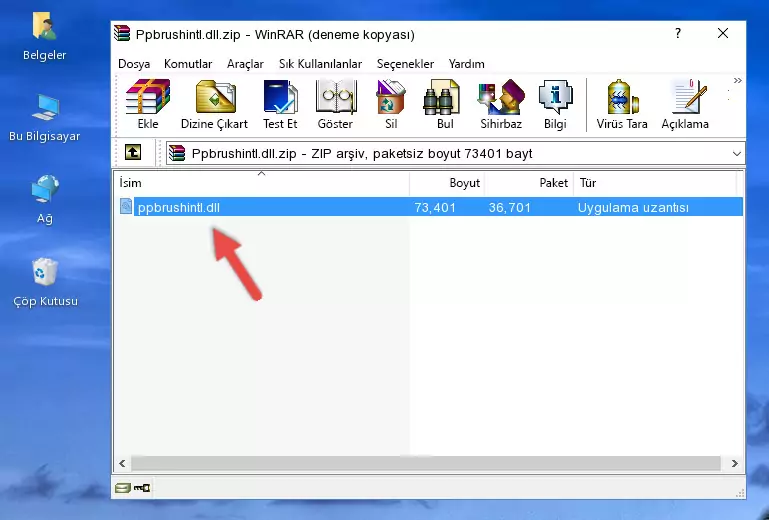Screen dimensions: 769x520
Task: Sort by the Tür column header
Action: pos(655,183)
